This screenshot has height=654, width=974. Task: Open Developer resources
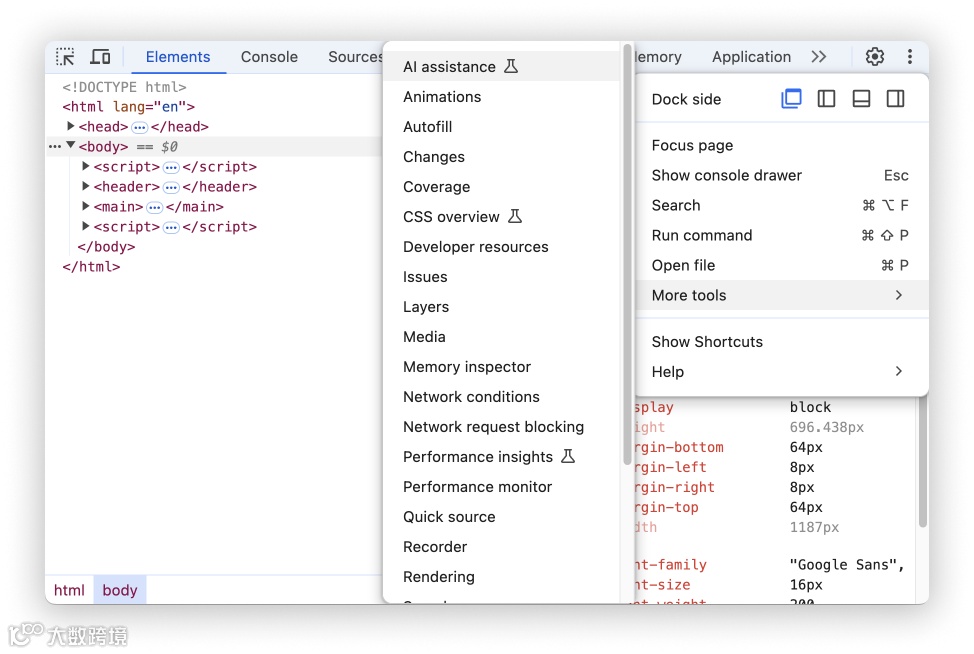[x=502, y=247]
